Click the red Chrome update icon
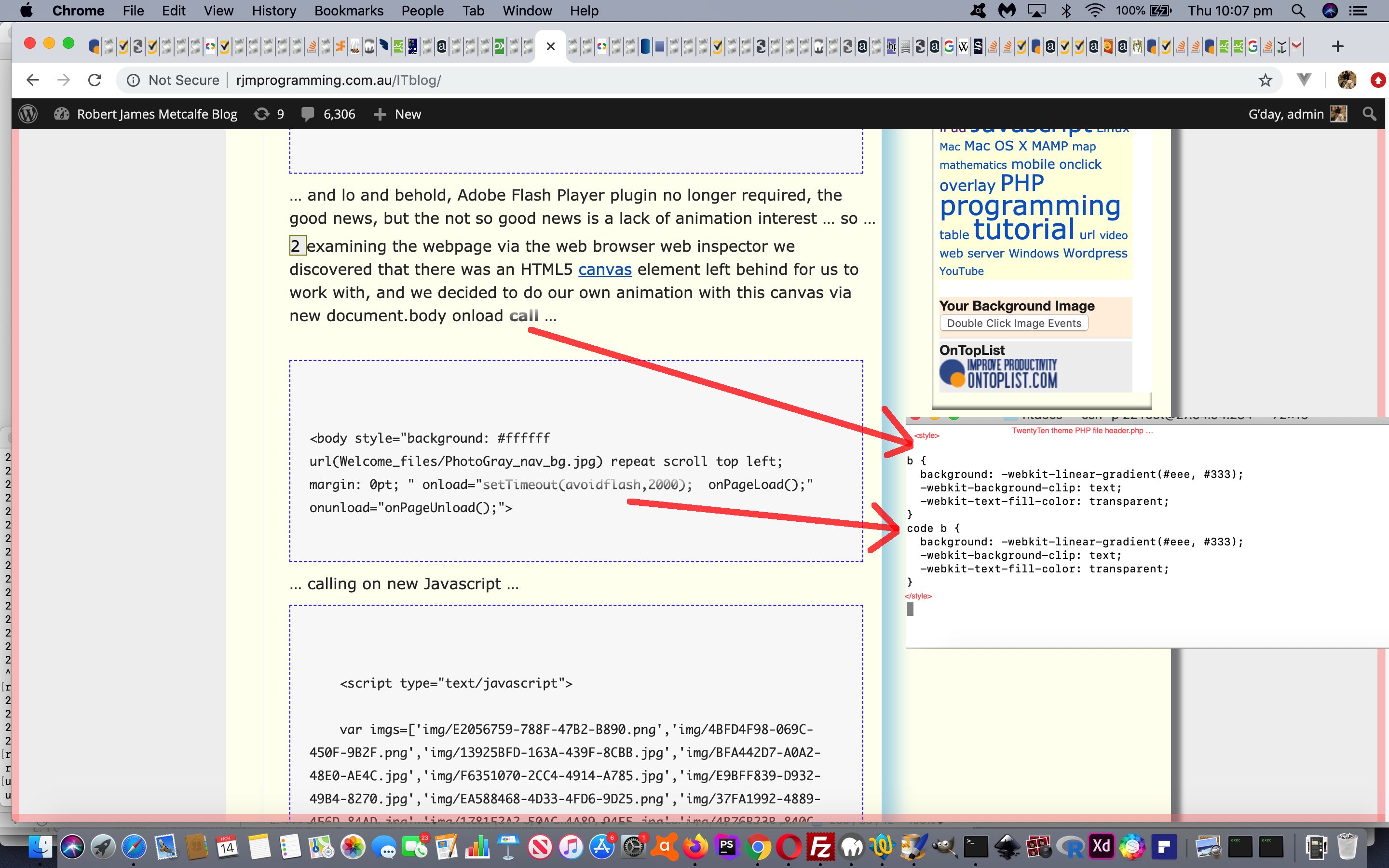This screenshot has width=1389, height=868. click(1379, 81)
